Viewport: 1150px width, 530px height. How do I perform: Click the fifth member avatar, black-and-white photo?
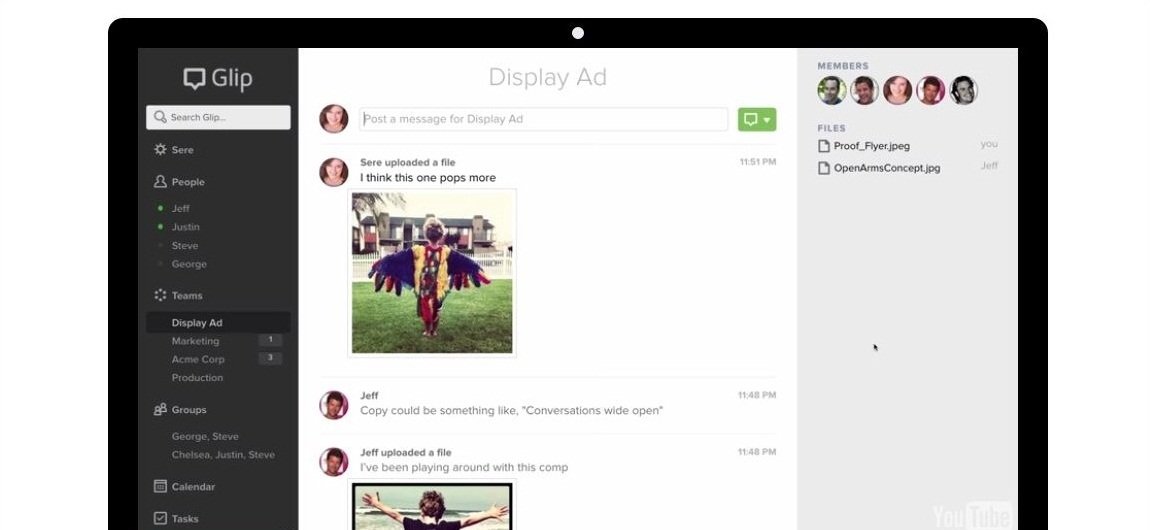(964, 91)
